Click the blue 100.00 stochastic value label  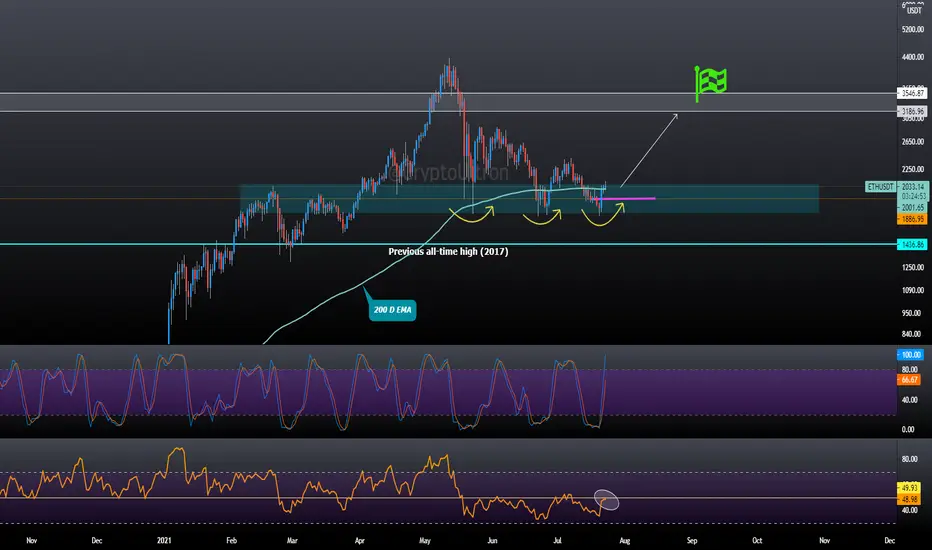910,355
